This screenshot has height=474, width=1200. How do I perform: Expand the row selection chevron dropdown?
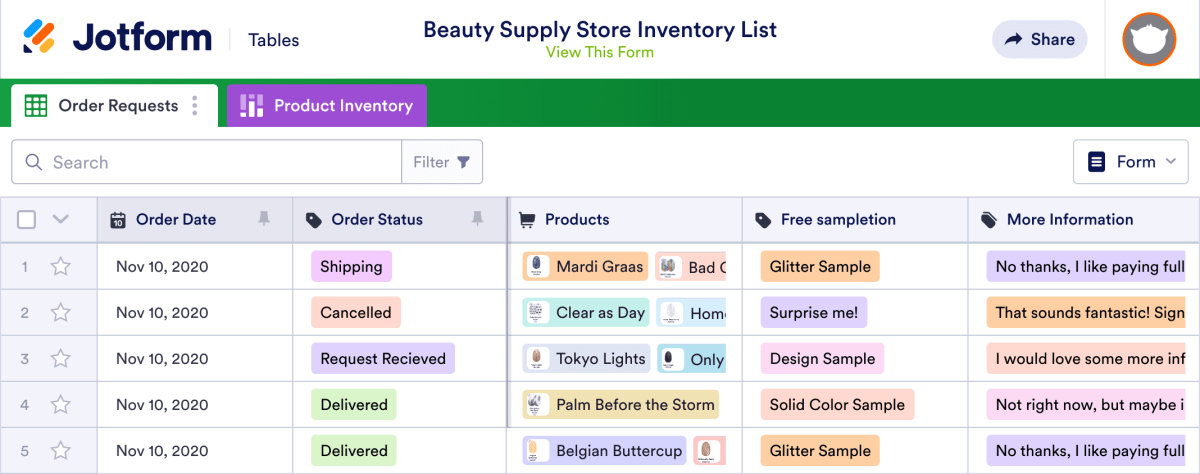click(60, 220)
